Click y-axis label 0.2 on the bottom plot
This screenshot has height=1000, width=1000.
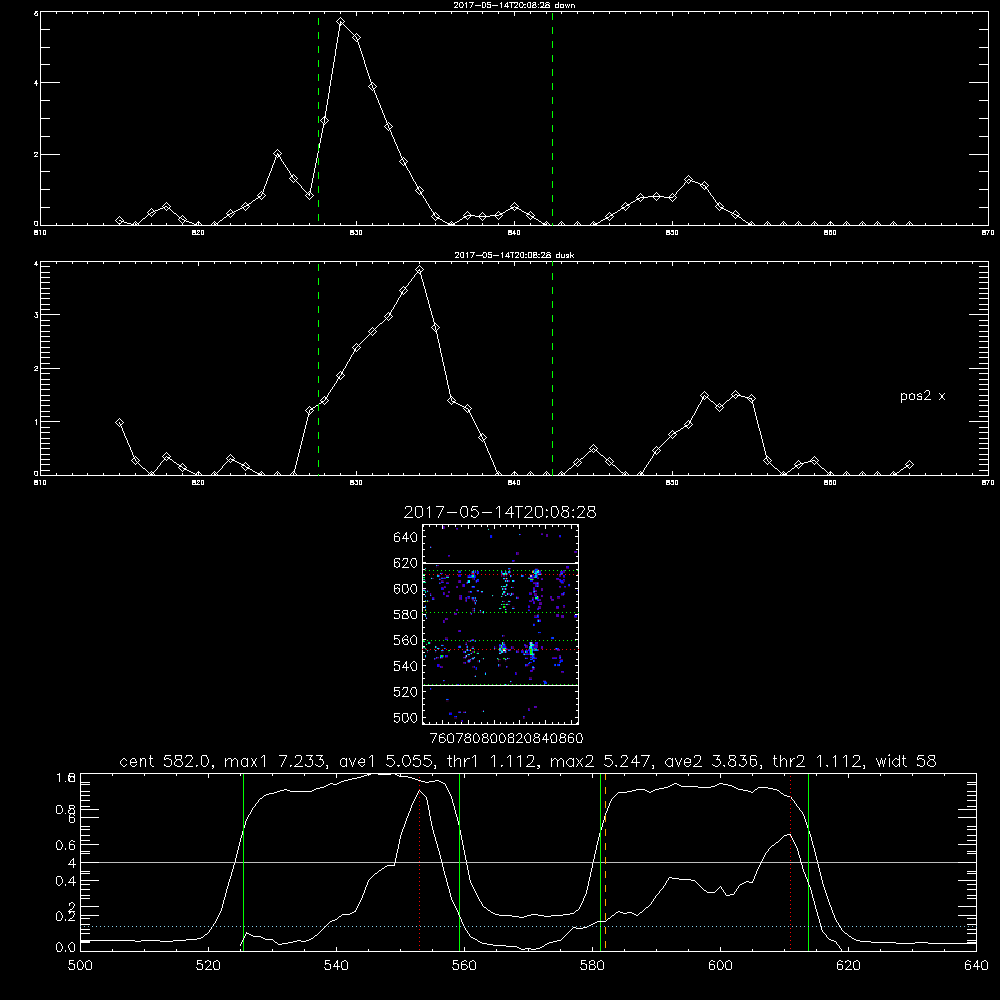point(66,917)
